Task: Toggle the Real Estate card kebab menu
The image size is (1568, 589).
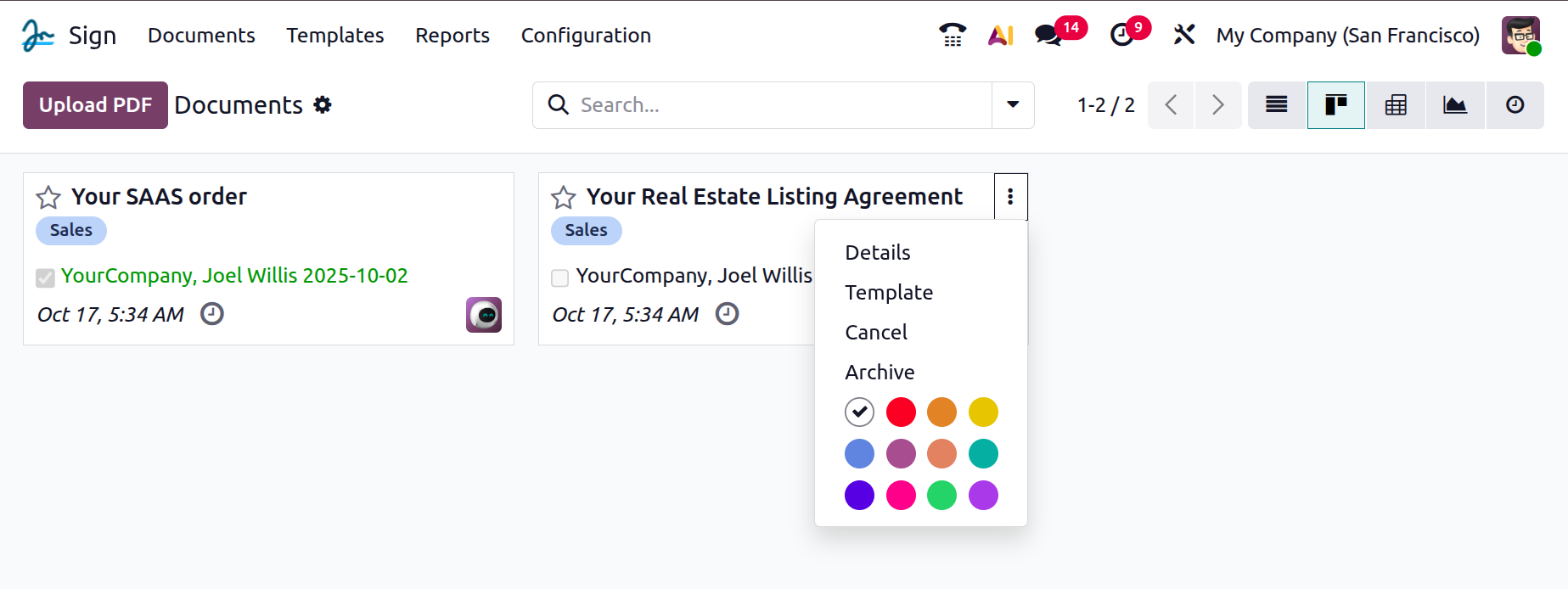Action: click(1010, 197)
